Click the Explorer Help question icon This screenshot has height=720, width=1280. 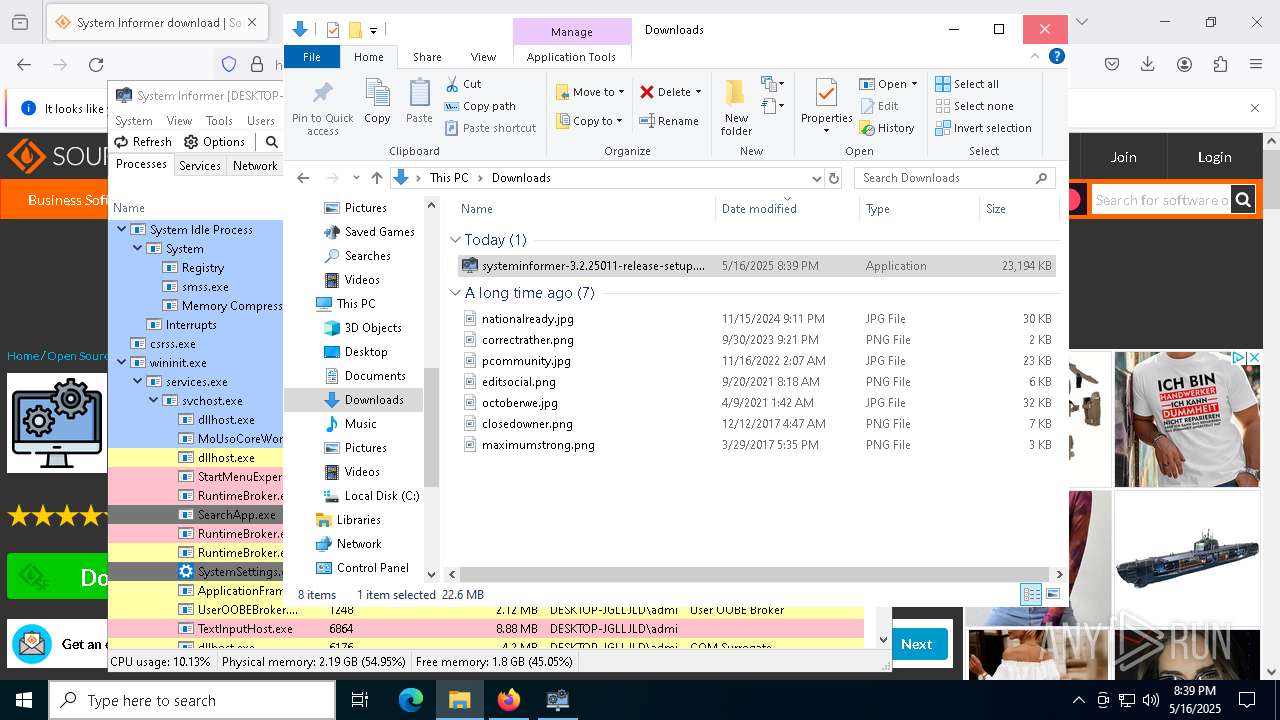pos(1056,57)
